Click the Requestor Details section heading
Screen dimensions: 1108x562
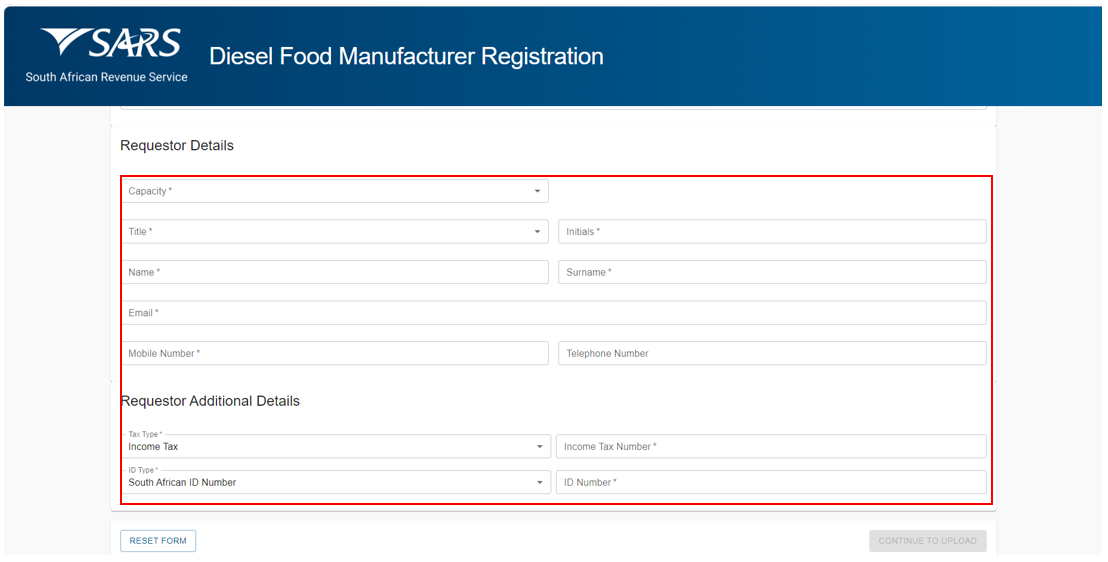tap(177, 146)
